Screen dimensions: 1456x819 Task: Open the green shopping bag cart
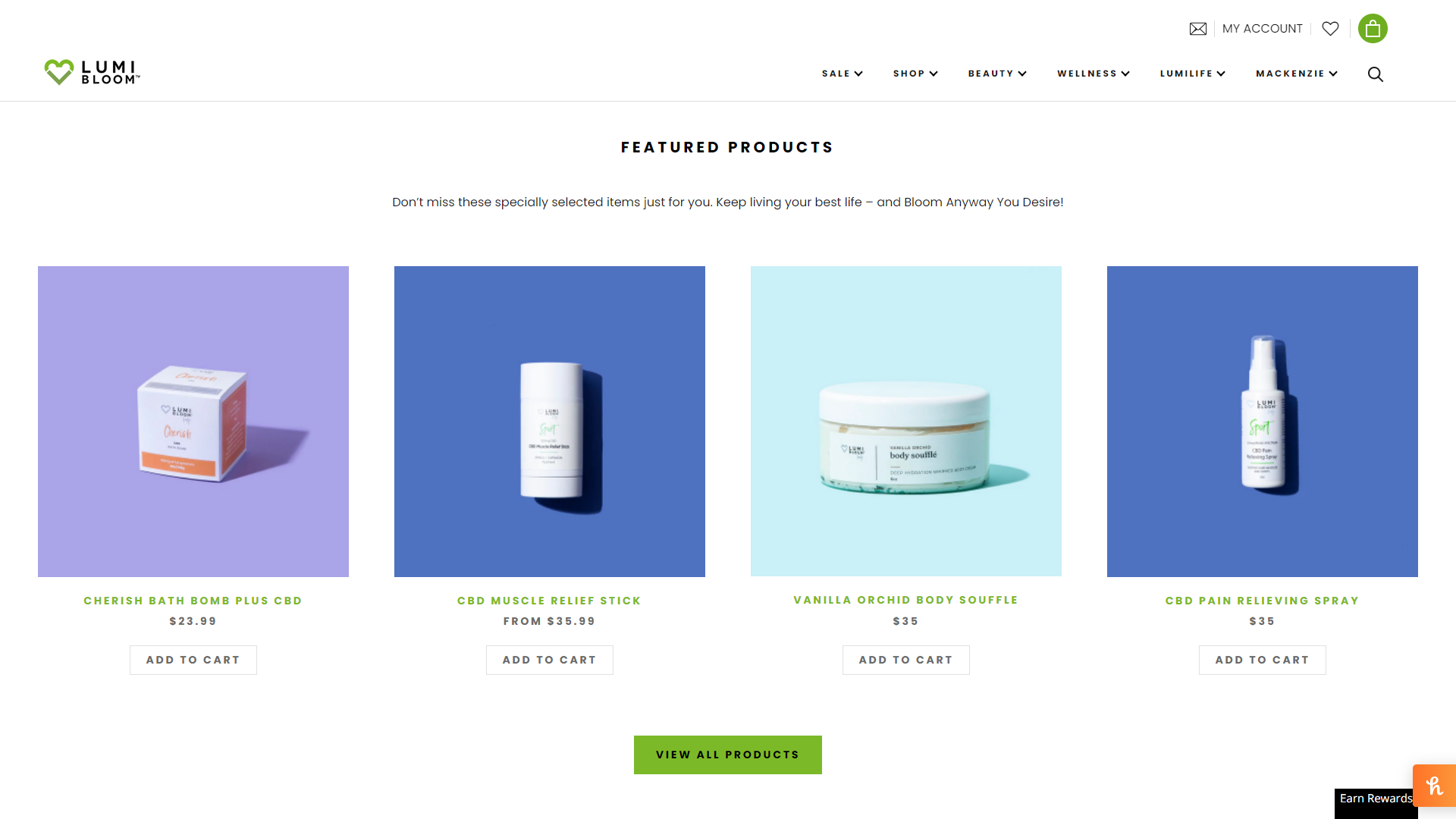[1373, 29]
